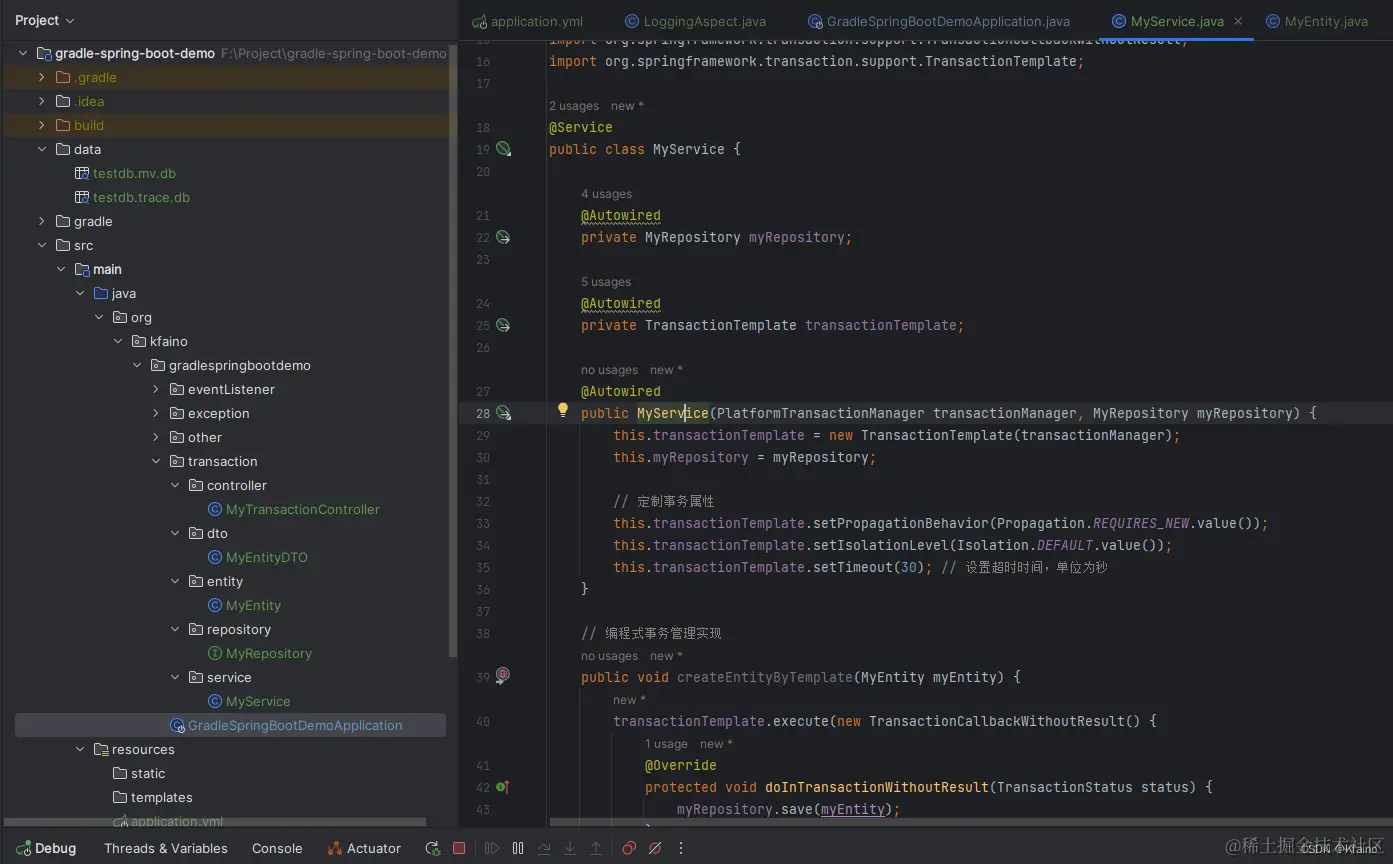
Task: Open the Project view dropdown
Action: [x=45, y=20]
